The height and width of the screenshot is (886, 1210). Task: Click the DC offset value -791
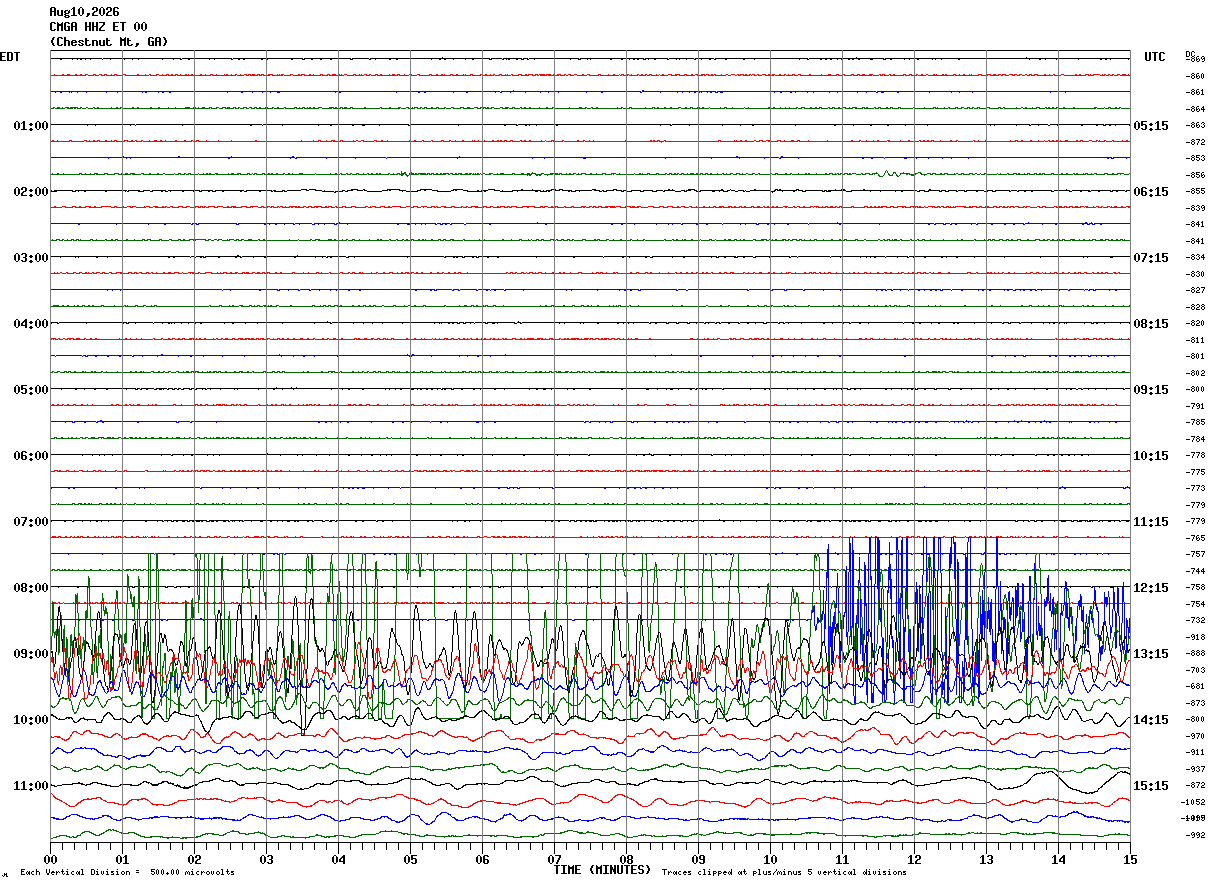(1195, 406)
